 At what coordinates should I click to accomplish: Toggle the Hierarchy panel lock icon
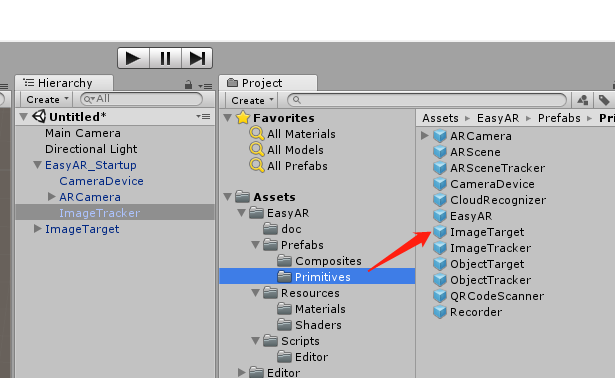188,85
